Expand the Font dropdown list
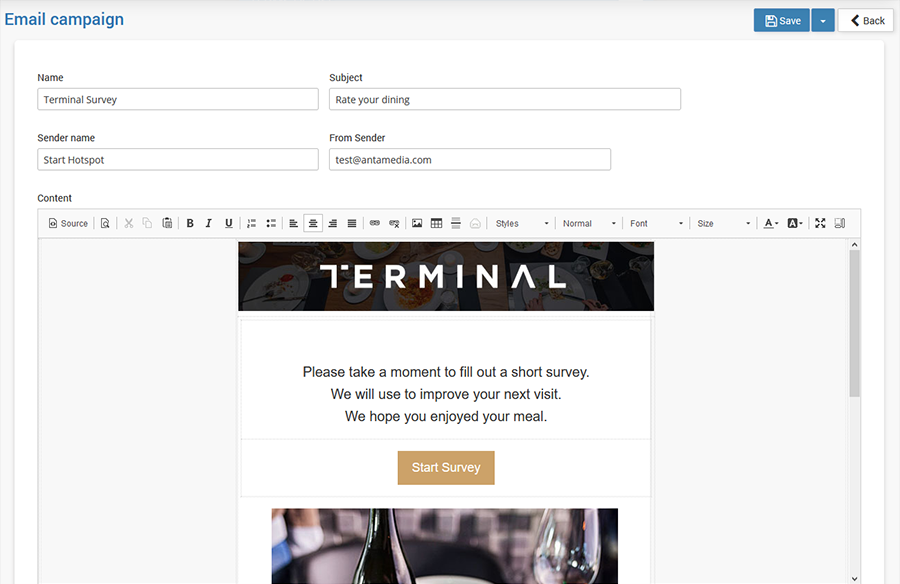 click(656, 223)
